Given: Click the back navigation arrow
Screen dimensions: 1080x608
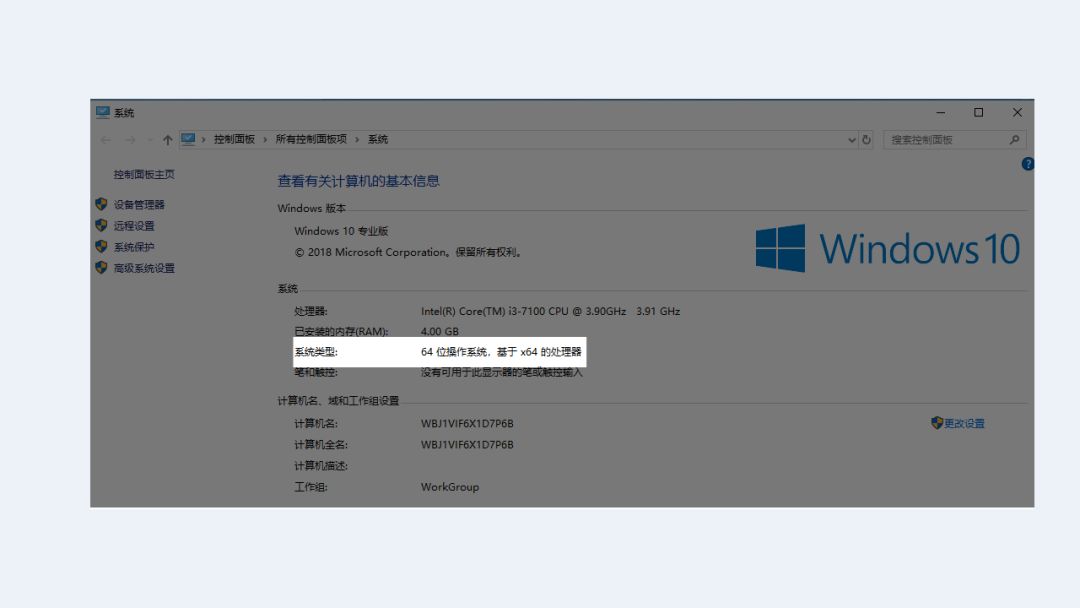Looking at the screenshot, I should (106, 140).
